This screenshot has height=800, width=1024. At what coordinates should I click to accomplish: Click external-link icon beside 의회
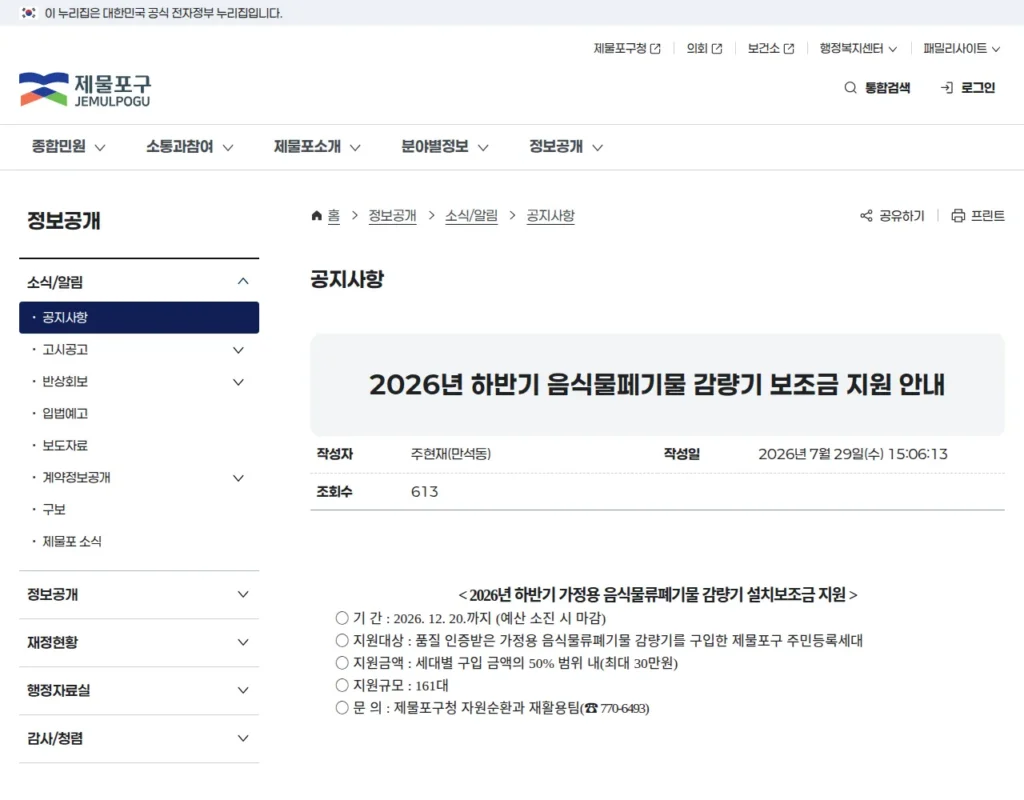pyautogui.click(x=716, y=49)
